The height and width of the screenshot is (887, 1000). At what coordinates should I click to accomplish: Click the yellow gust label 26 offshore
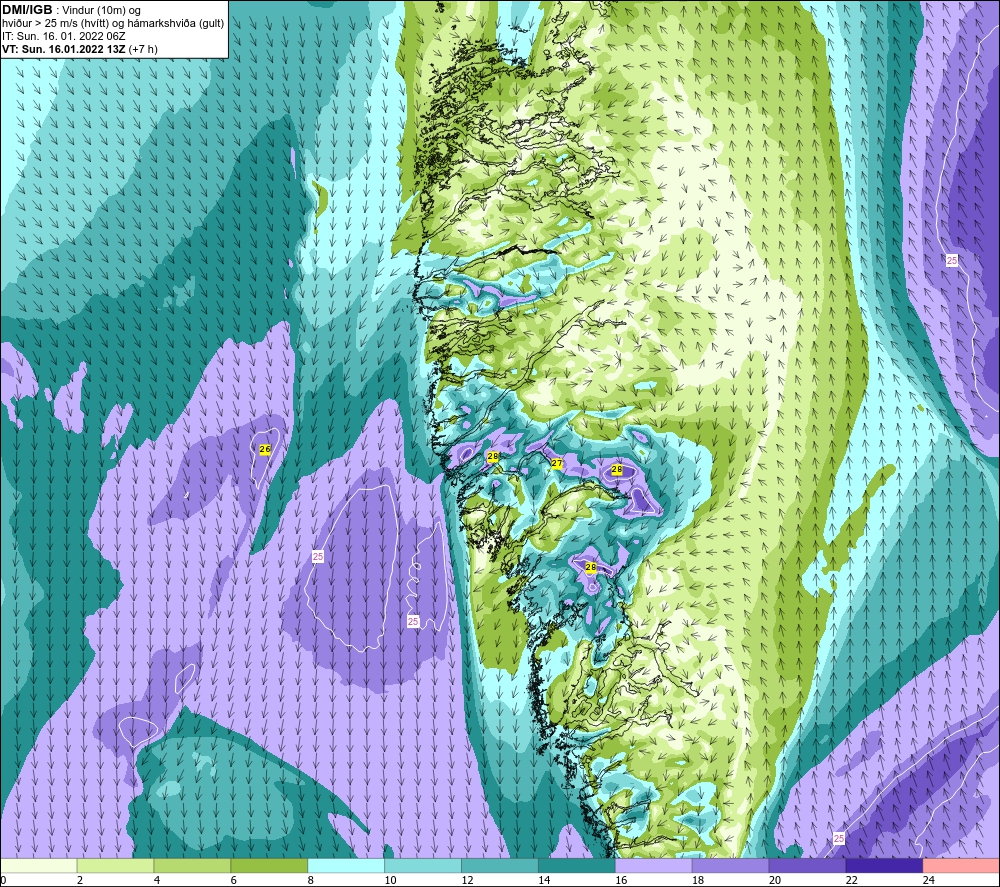click(265, 449)
